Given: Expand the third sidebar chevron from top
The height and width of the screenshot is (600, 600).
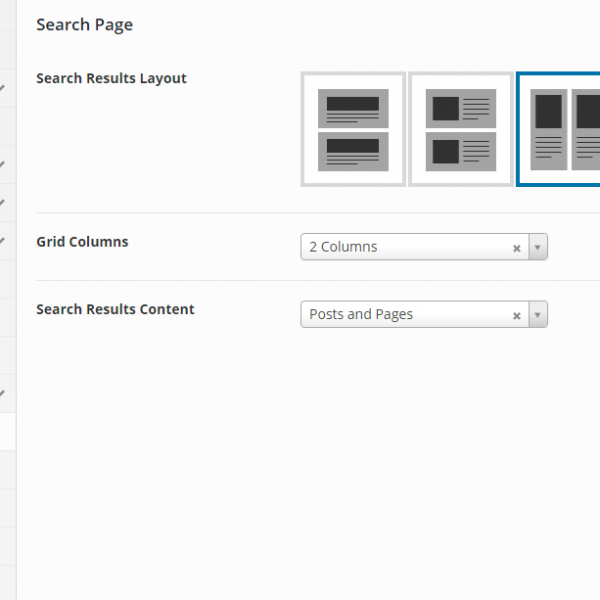Looking at the screenshot, I should tap(3, 203).
